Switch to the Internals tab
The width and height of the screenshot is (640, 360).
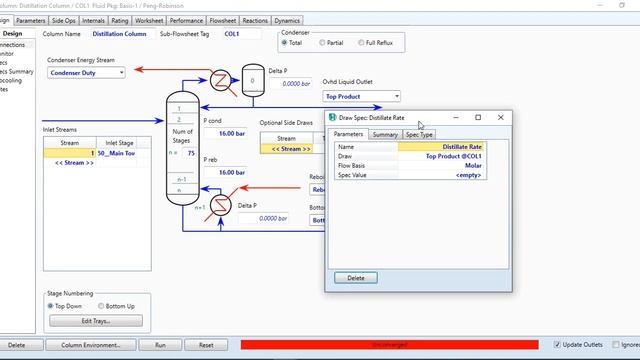(93, 20)
